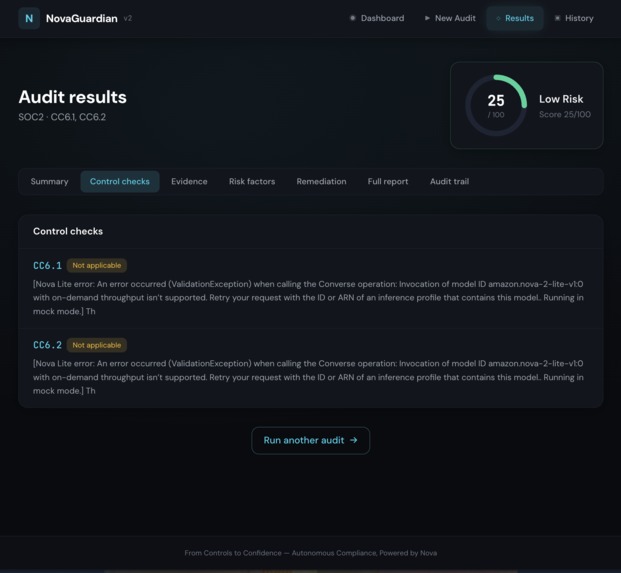Click the CC6.2 Not applicable badge
The height and width of the screenshot is (573, 621).
pyautogui.click(x=97, y=345)
